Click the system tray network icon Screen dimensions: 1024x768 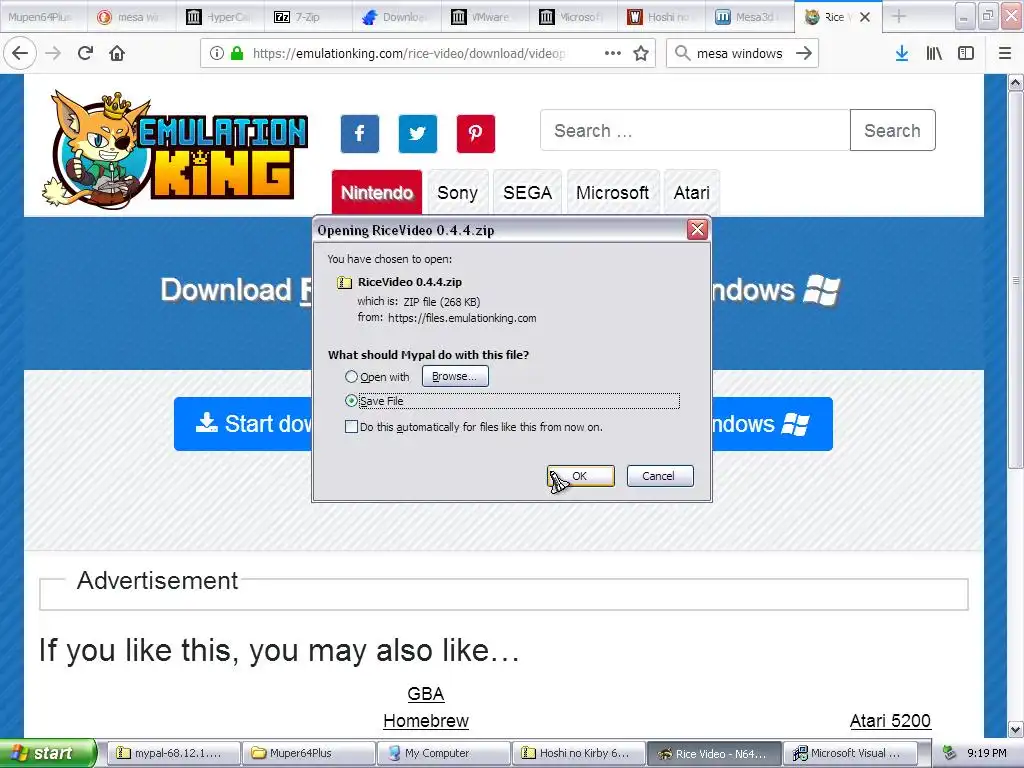point(950,753)
